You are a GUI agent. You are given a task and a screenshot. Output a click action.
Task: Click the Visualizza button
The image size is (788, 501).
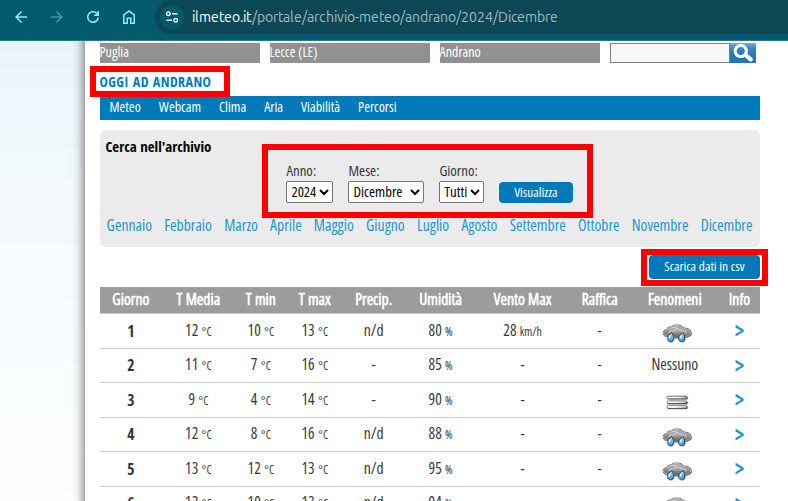coord(536,192)
